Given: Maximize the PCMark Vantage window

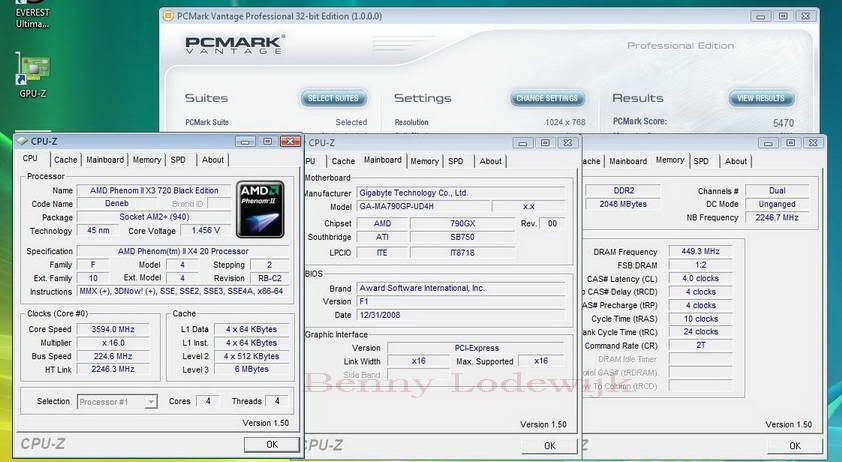Looking at the screenshot, I should [x=783, y=17].
